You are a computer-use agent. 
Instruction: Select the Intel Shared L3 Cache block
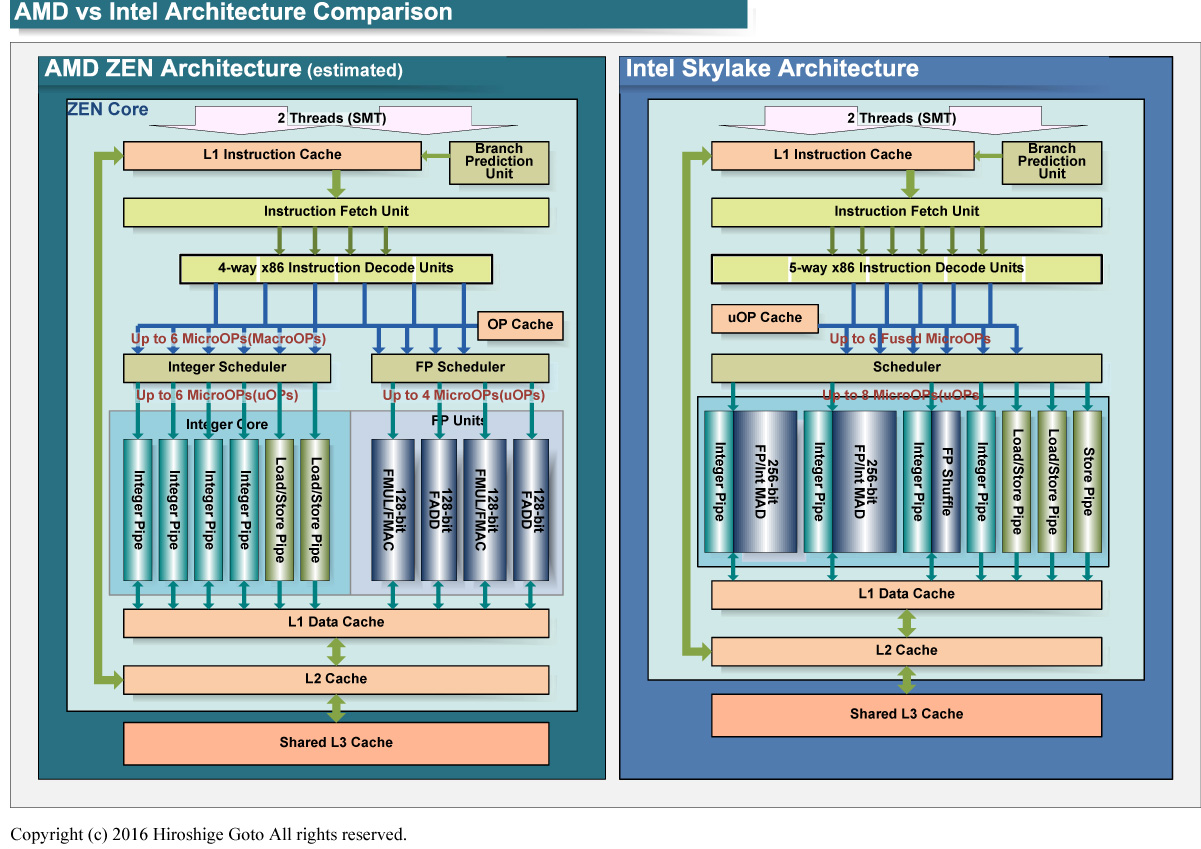click(x=906, y=714)
